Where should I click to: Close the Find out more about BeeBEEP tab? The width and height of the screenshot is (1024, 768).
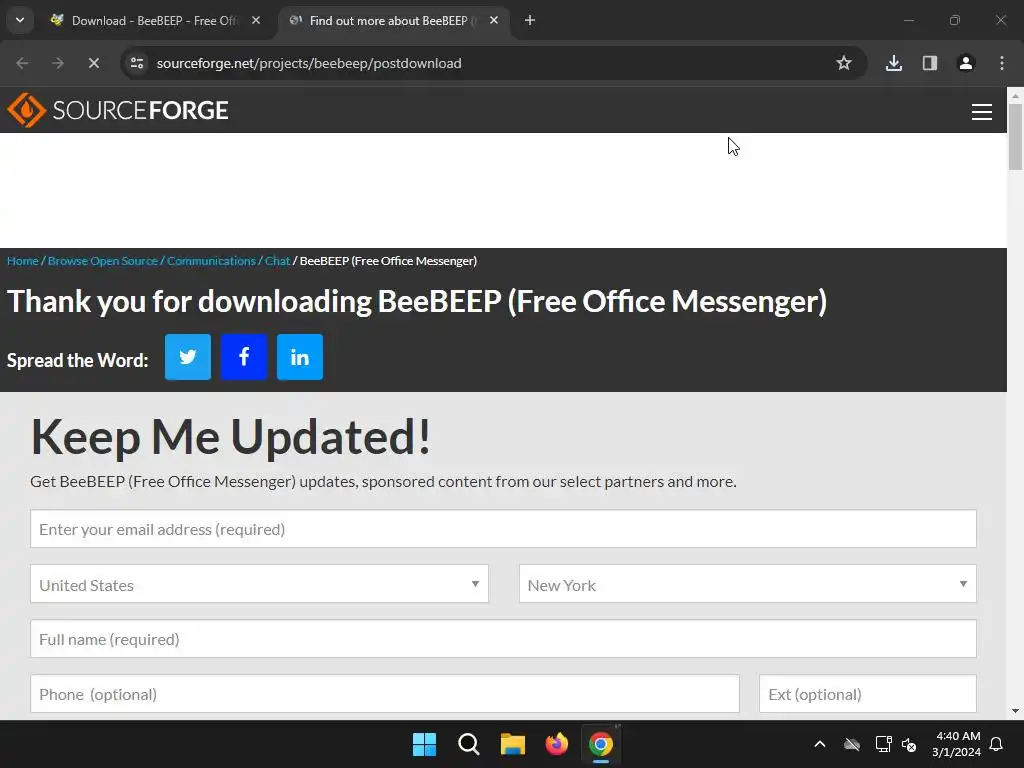pyautogui.click(x=494, y=20)
